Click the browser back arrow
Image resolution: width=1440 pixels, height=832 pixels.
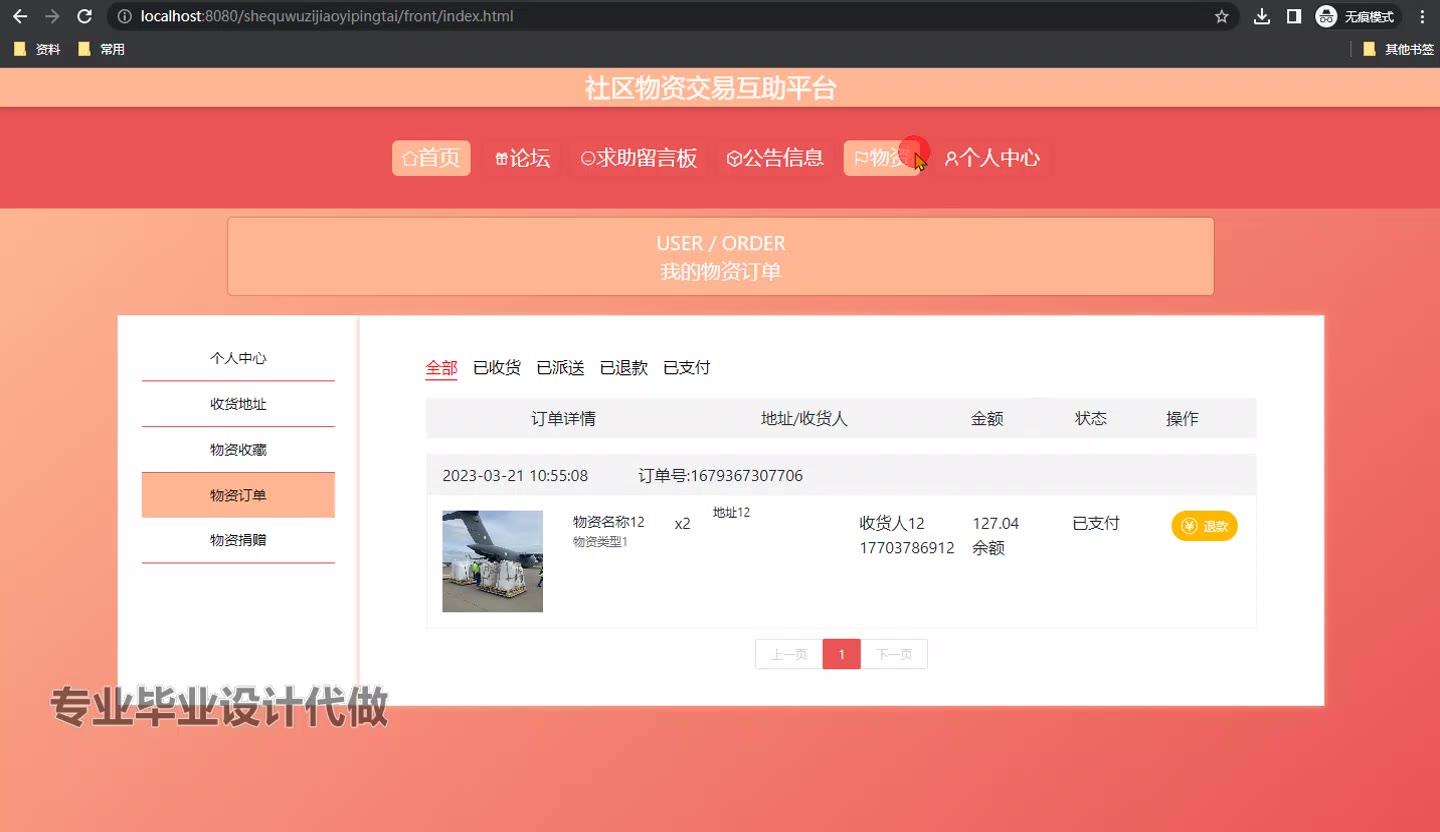click(x=20, y=16)
